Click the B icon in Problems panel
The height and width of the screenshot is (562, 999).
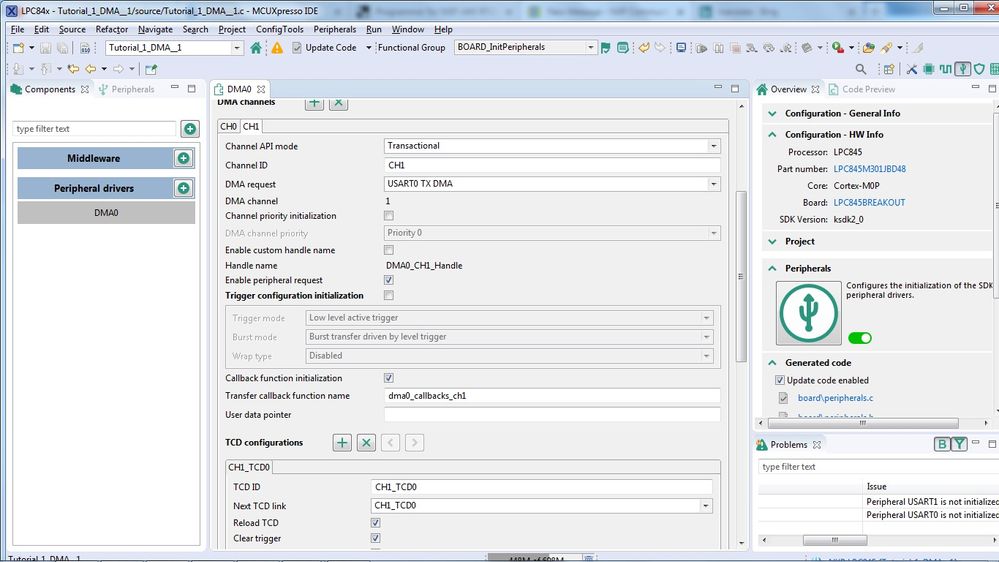click(942, 444)
